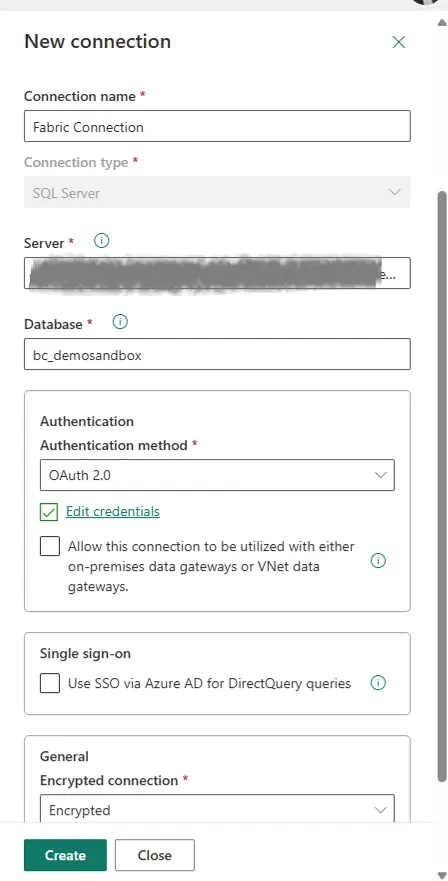Click the Close button
Image resolution: width=448 pixels, height=881 pixels.
tap(155, 855)
